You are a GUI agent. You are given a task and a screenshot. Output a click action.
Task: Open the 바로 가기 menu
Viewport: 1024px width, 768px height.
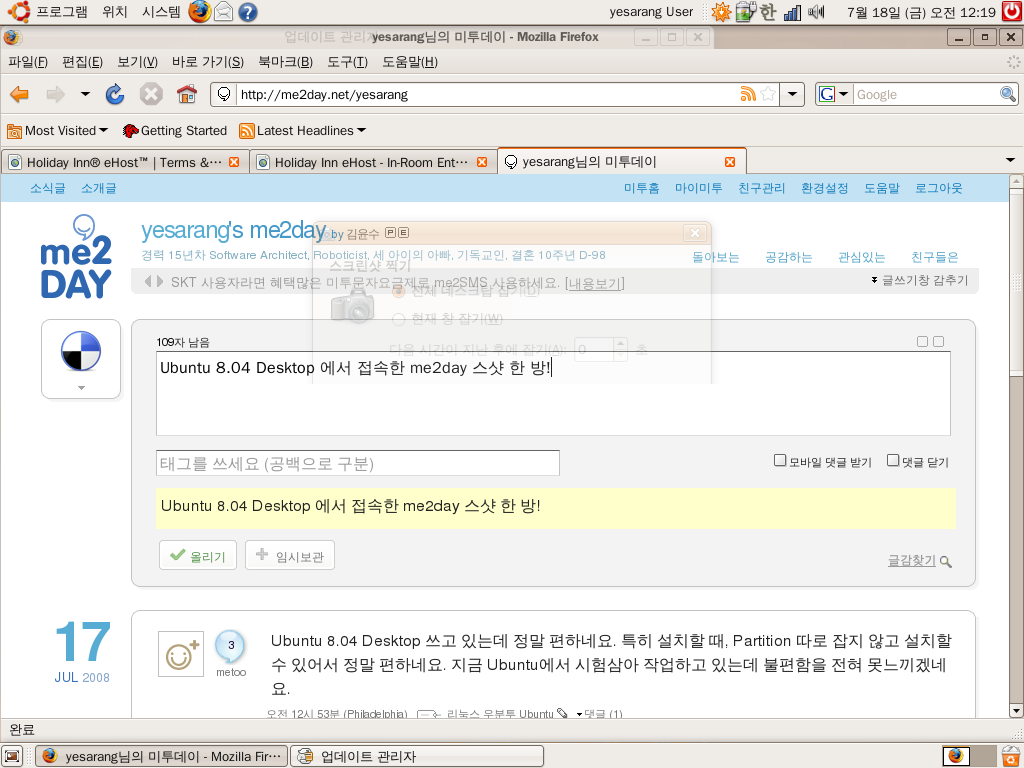(x=208, y=62)
